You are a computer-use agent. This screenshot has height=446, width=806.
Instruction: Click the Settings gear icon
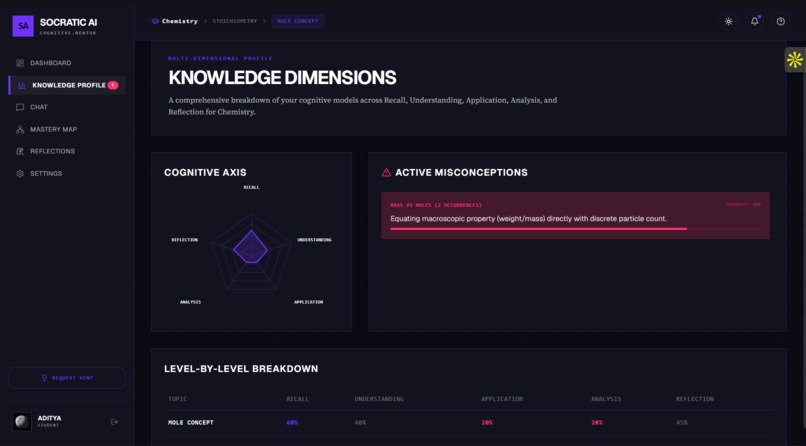click(20, 174)
